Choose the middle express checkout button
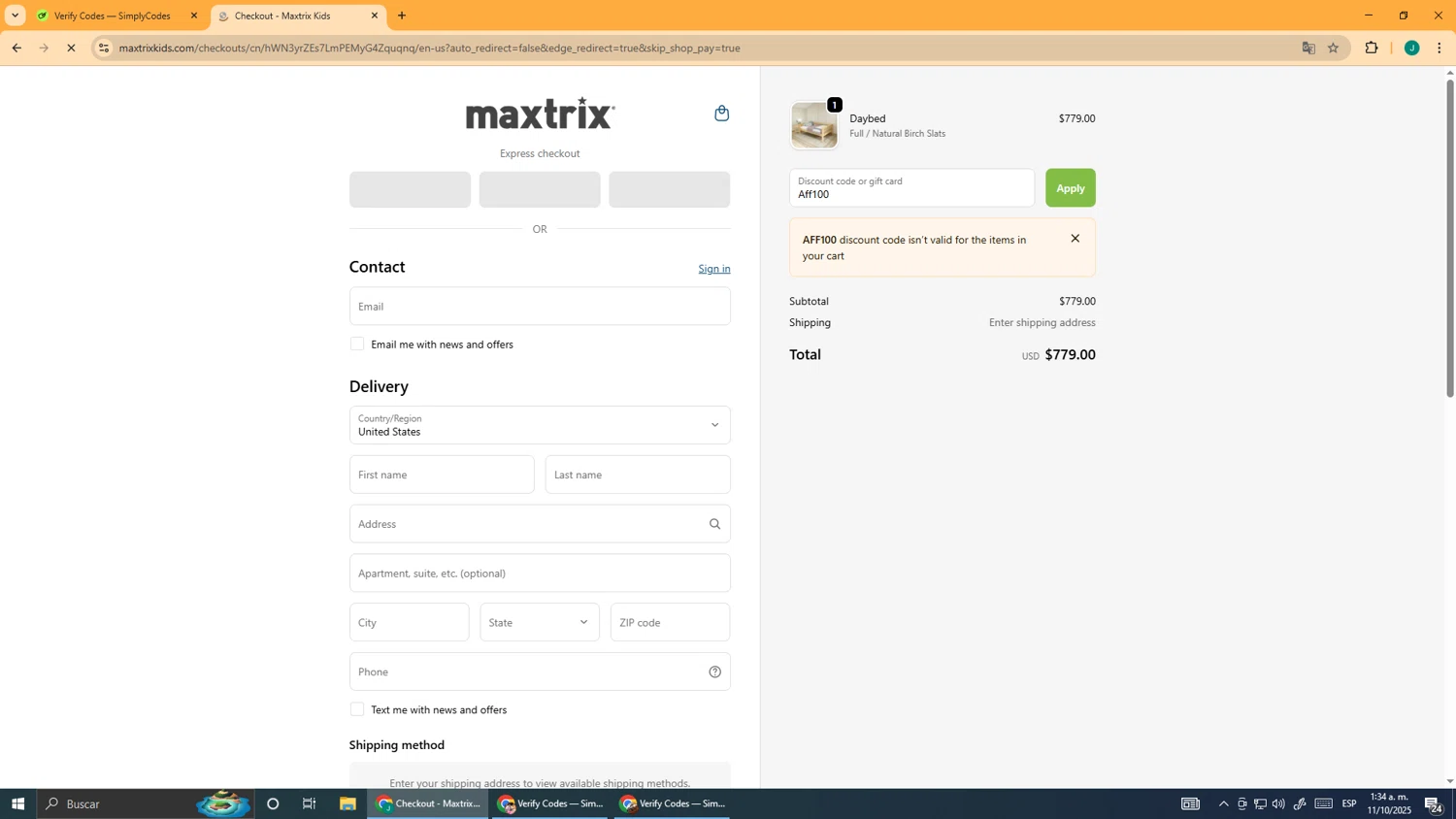This screenshot has width=1456, height=819. click(540, 189)
